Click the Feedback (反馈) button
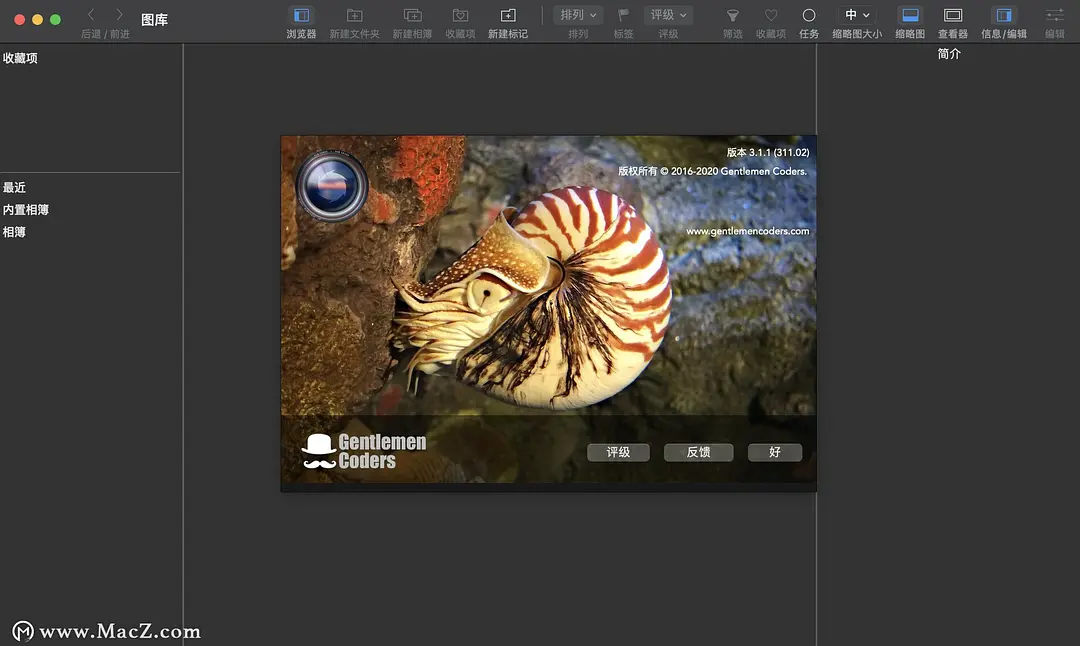 [698, 452]
